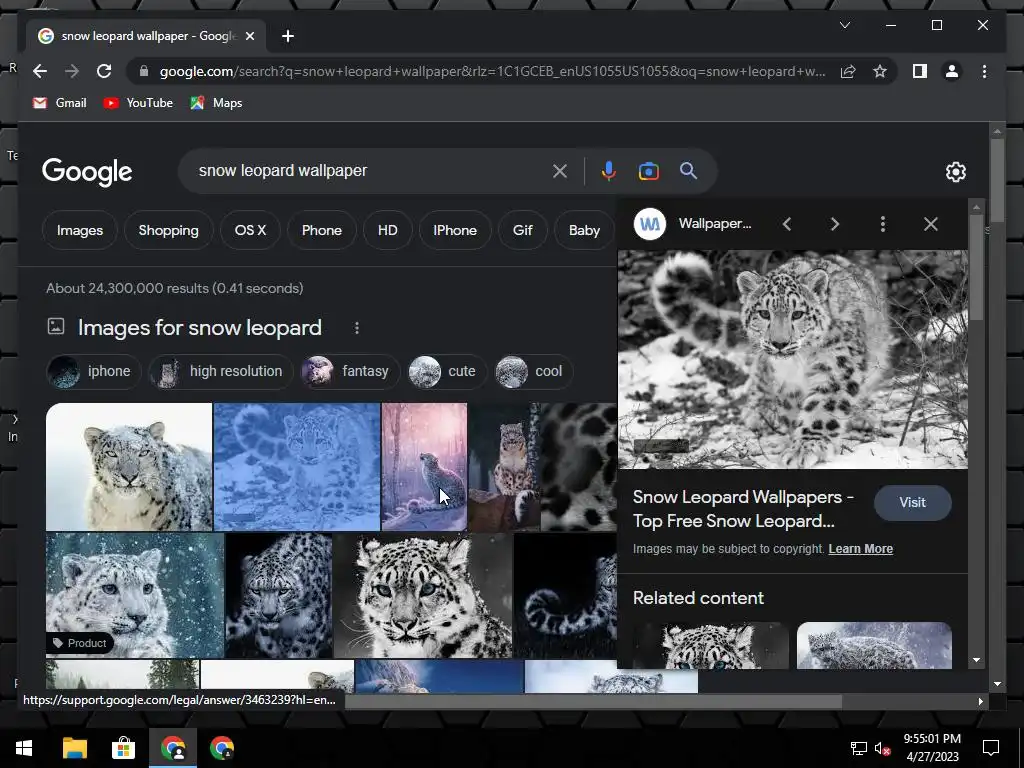Click preview panel scroll down arrow
1024x768 pixels.
(976, 660)
